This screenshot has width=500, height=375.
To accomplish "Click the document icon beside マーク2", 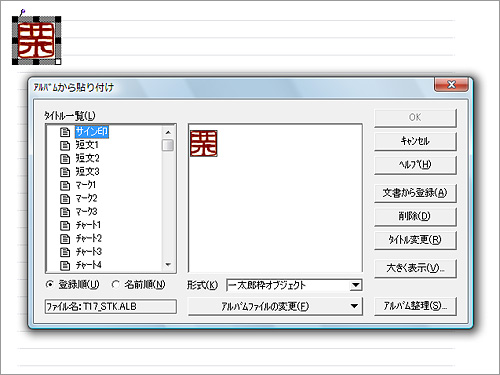I will pyautogui.click(x=65, y=199).
